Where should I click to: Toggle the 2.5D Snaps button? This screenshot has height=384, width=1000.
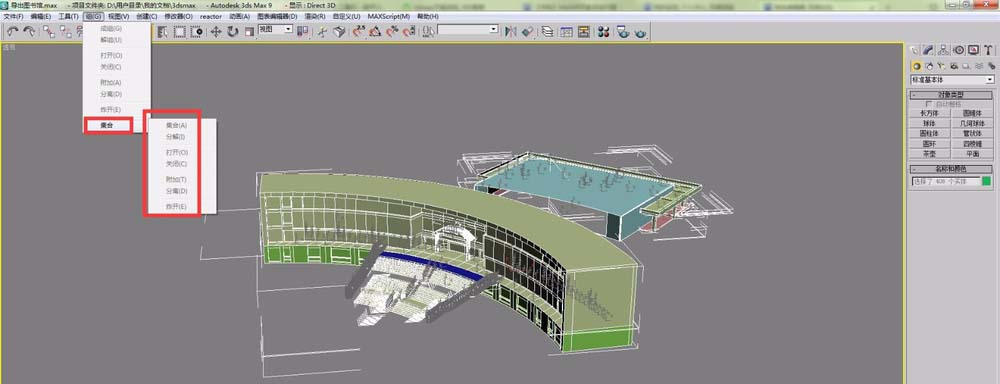coord(359,31)
